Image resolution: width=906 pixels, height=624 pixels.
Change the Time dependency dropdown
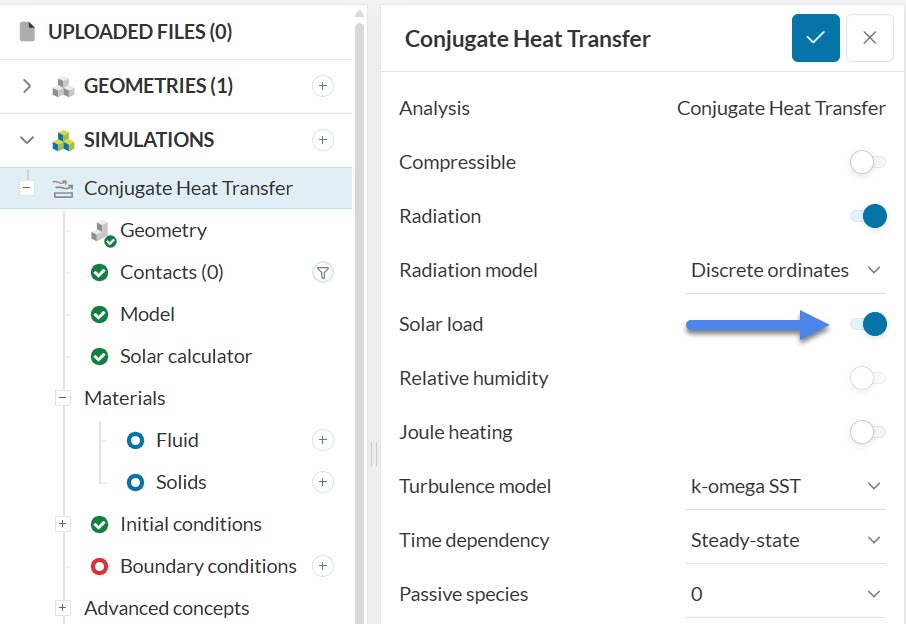point(786,540)
